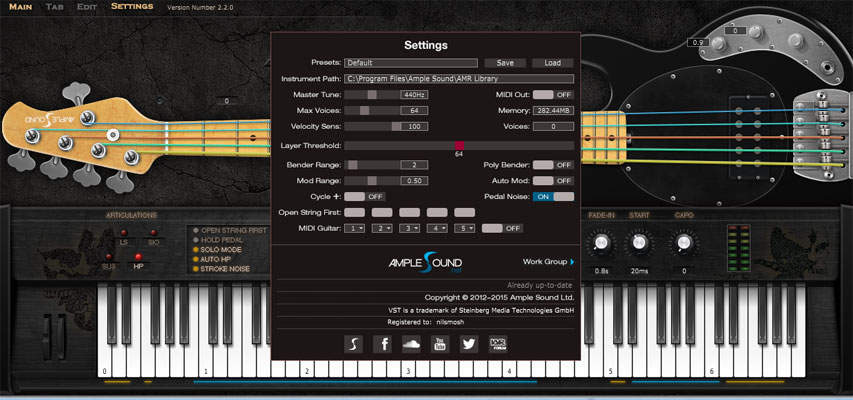Click the Fade-In 0.8s value
This screenshot has height=400, width=853.
[x=601, y=270]
